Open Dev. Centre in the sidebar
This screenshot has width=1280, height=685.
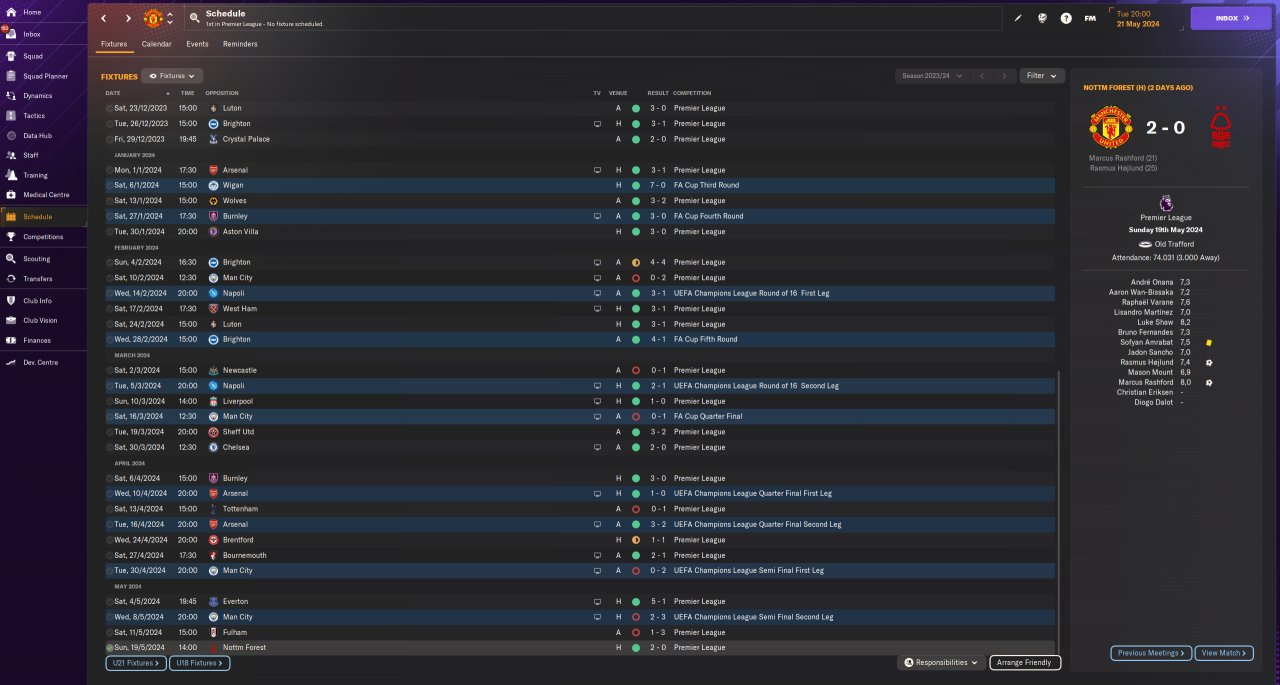(40, 362)
